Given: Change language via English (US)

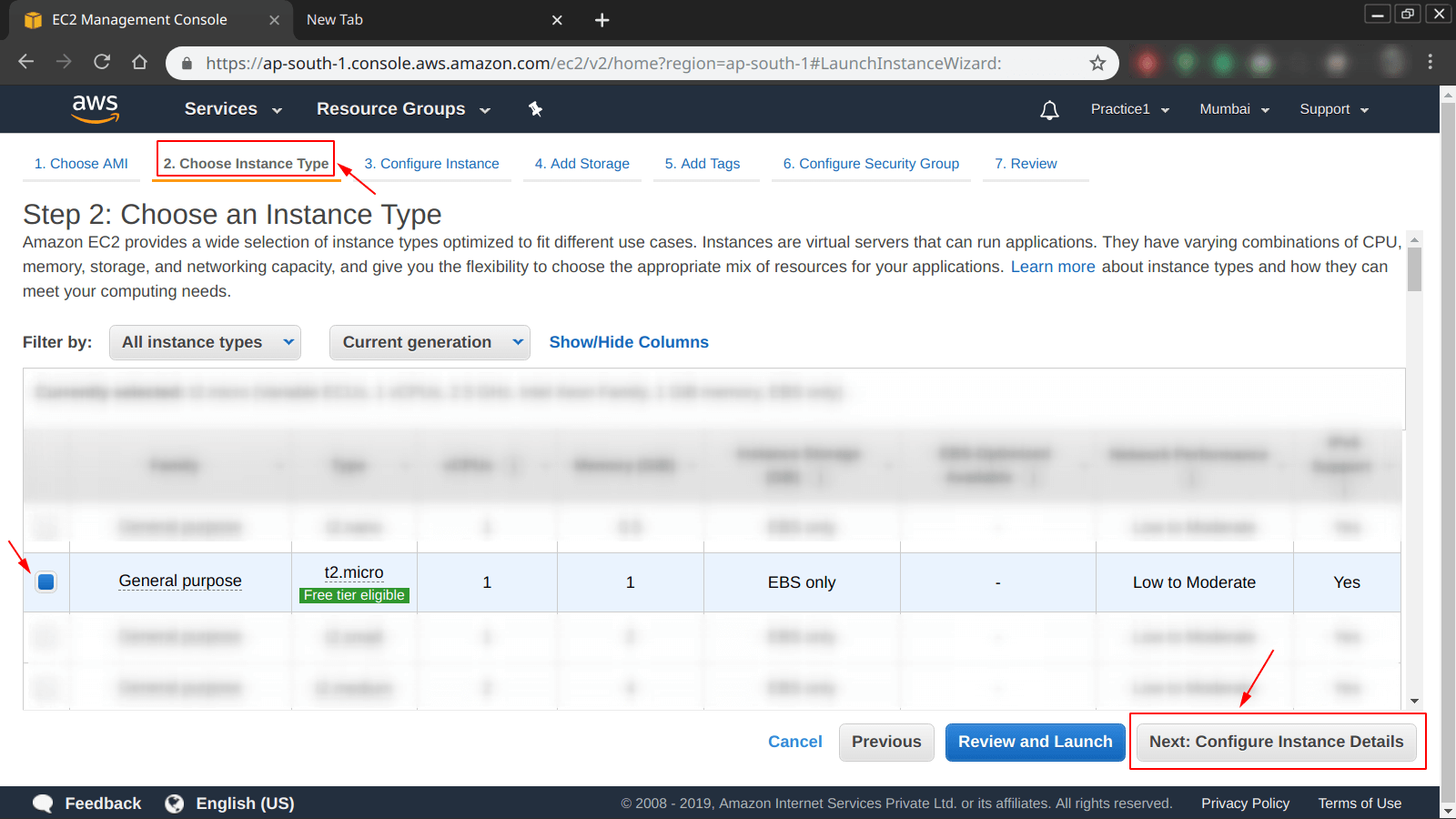Looking at the screenshot, I should pyautogui.click(x=245, y=804).
